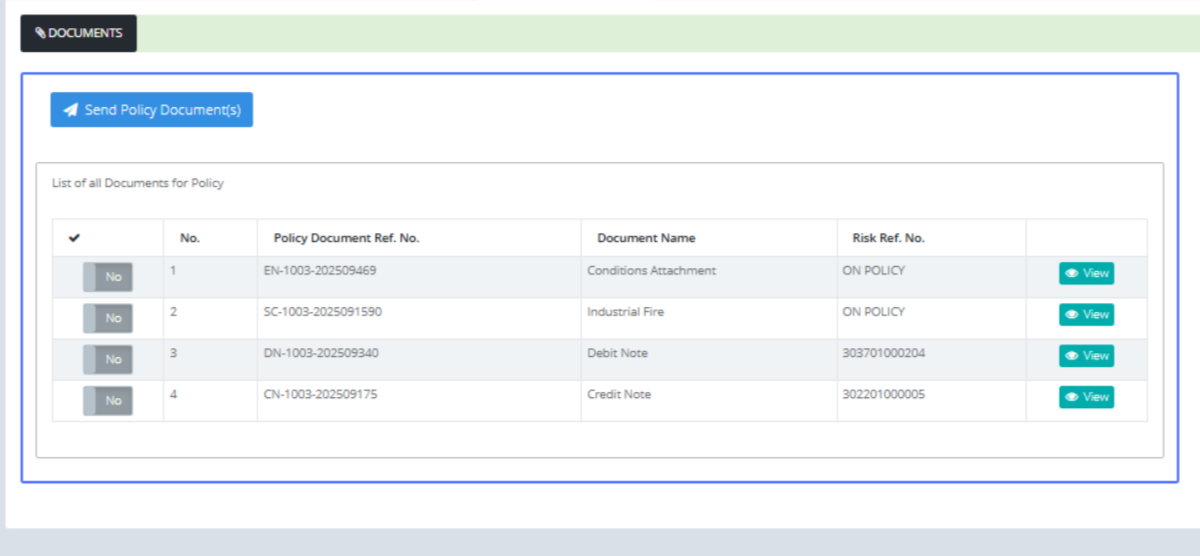This screenshot has height=556, width=1200.
Task: Select the Document Name column header
Action: pos(646,238)
